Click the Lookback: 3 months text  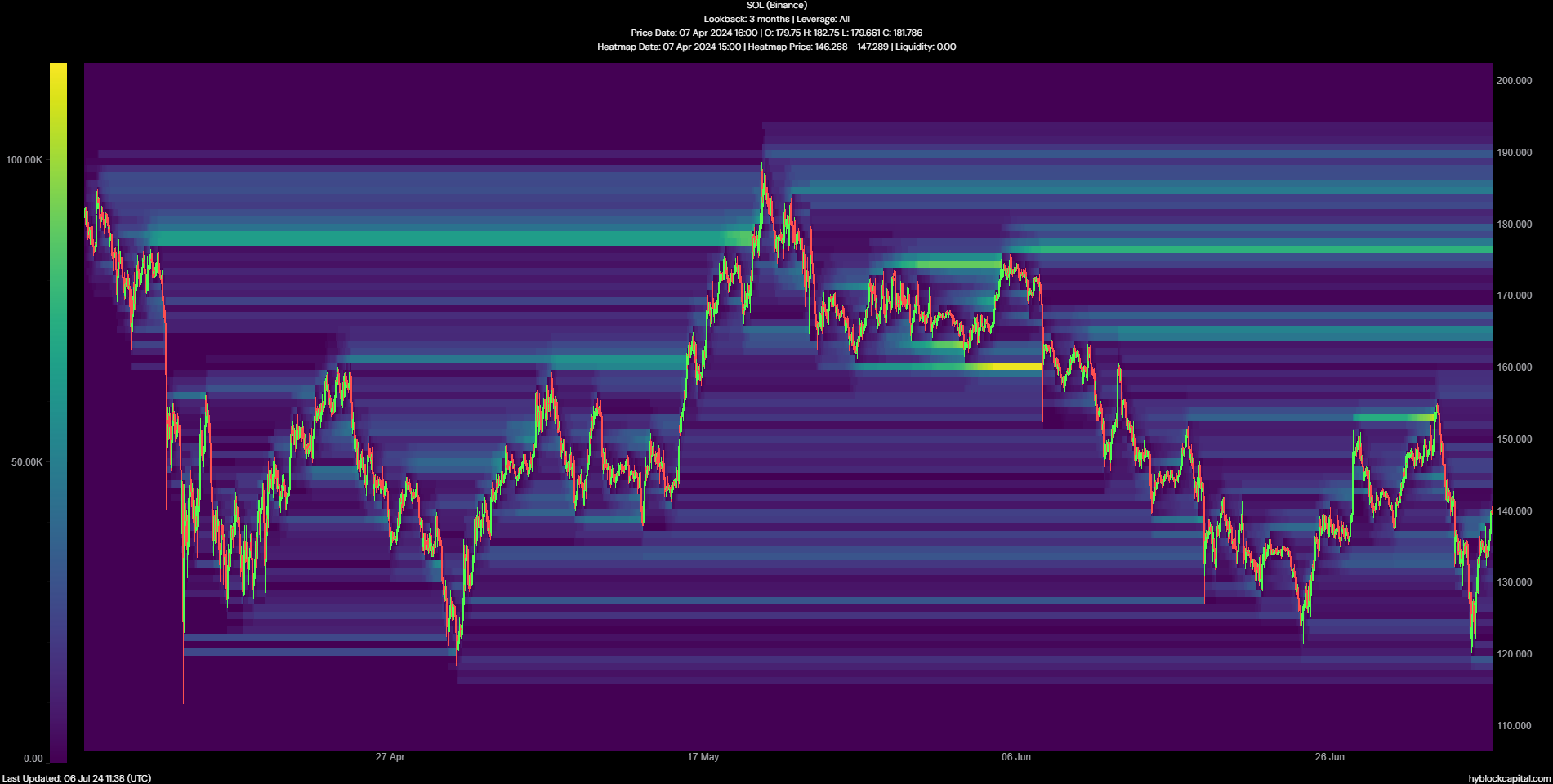[747, 19]
